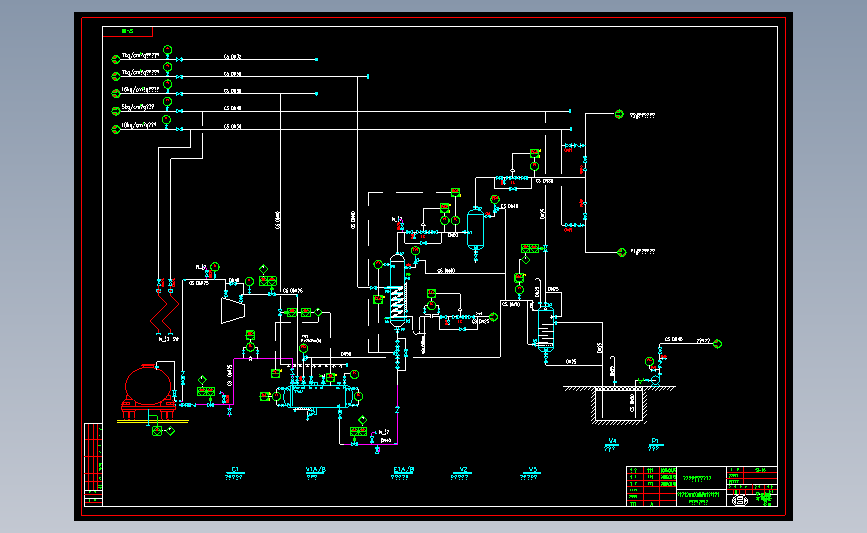This screenshot has width=867, height=533.
Task: Click the equipment label E1A/B
Action: click(404, 469)
